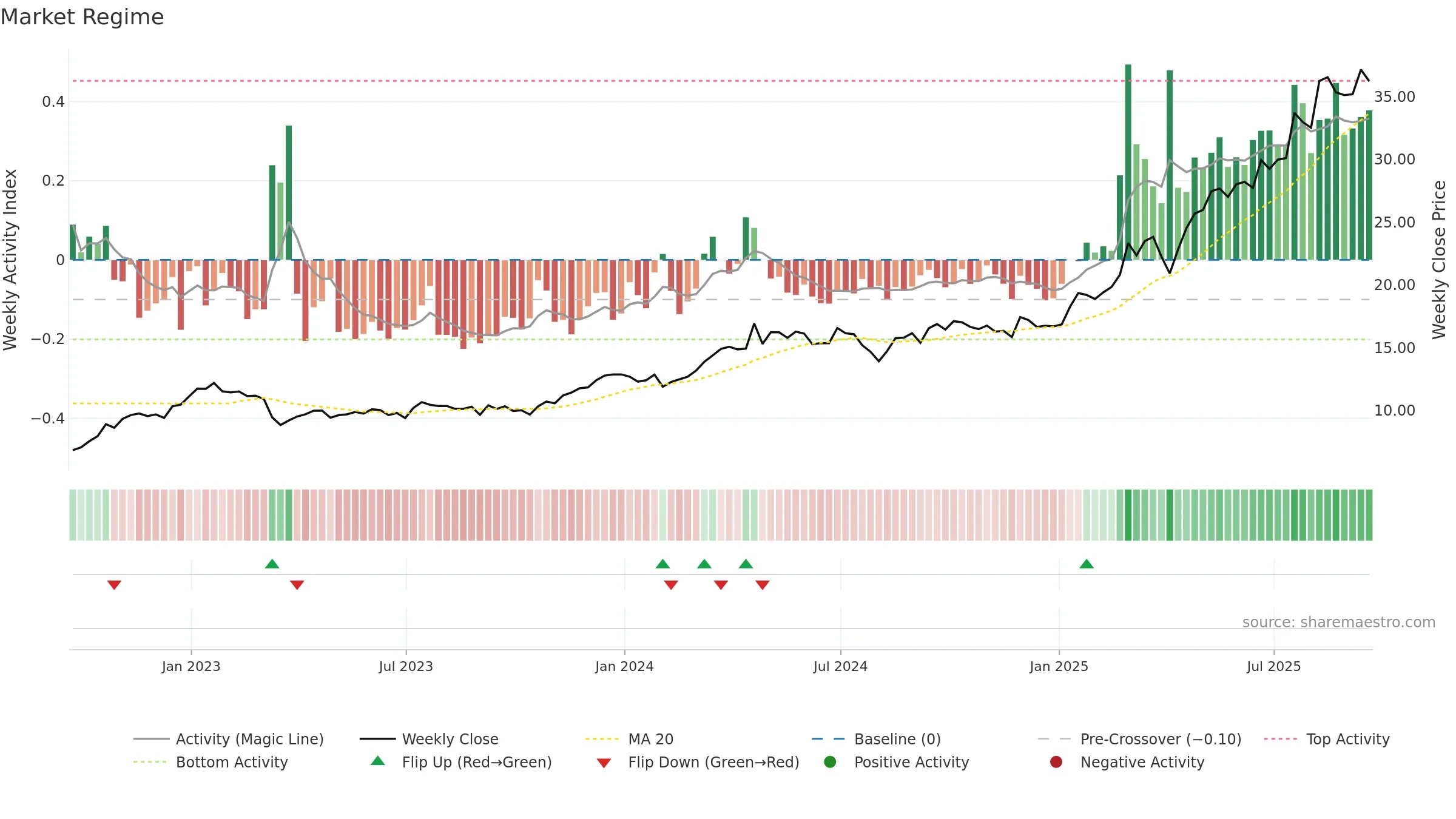Screen dimensions: 1456x819
Task: Click the Weekly Activity Index axis title
Action: [10, 260]
